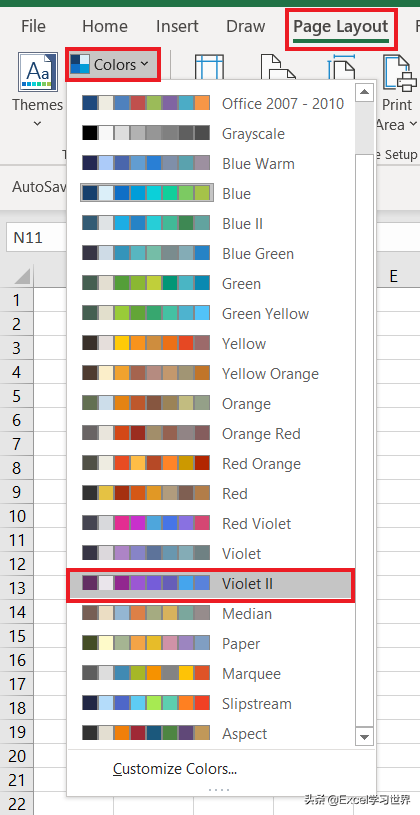Open the Themes gallery icon

pos(38,71)
